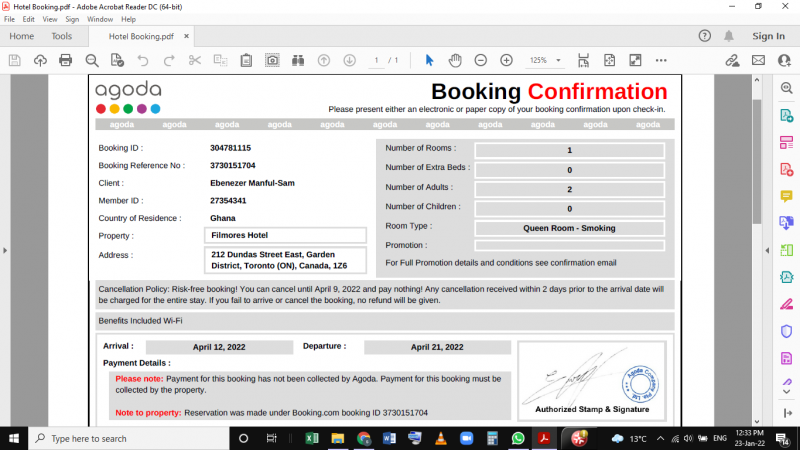The image size is (800, 450).
Task: Open Chrome from the taskbar
Action: click(363, 438)
